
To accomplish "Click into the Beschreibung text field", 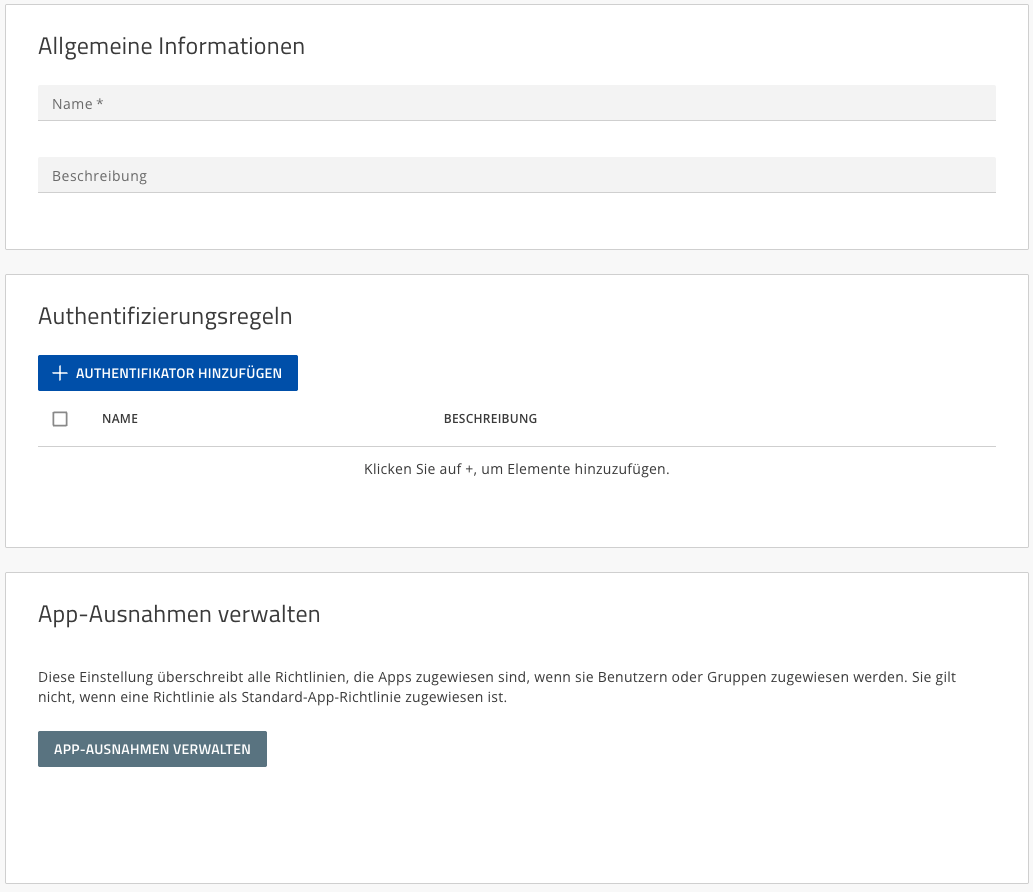I will click(516, 175).
